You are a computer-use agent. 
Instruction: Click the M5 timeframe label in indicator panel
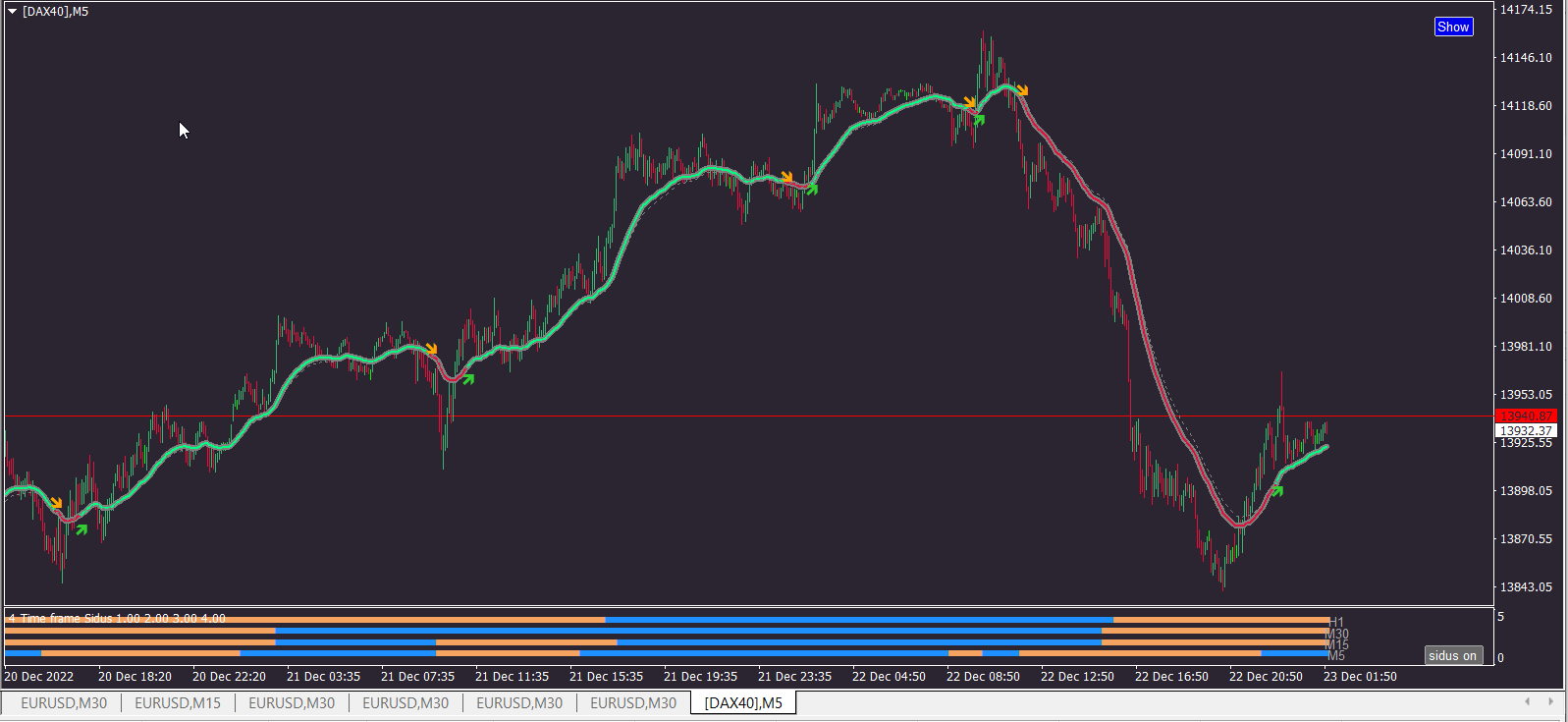(1336, 655)
